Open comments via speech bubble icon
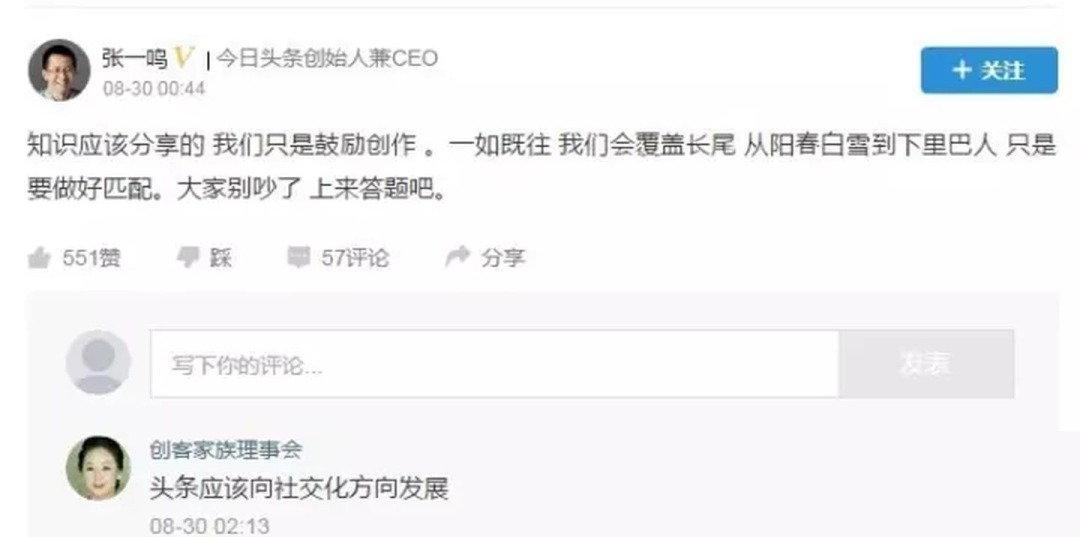The height and width of the screenshot is (537, 1080). tap(299, 257)
